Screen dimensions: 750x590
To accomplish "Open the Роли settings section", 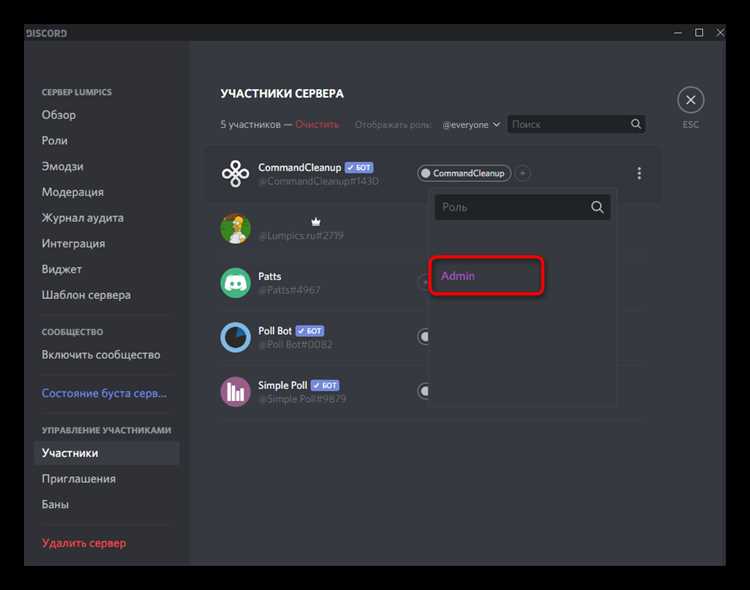I will (55, 141).
